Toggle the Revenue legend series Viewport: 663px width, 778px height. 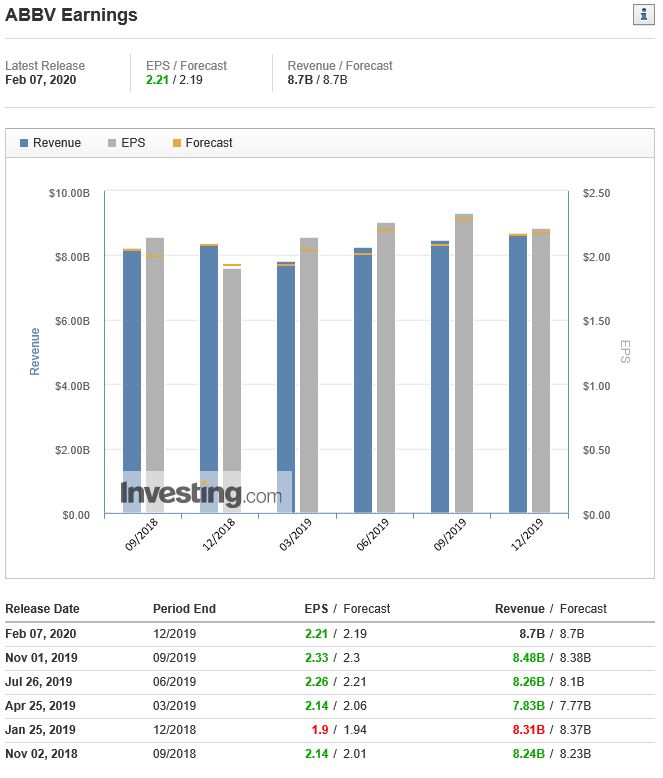point(50,143)
